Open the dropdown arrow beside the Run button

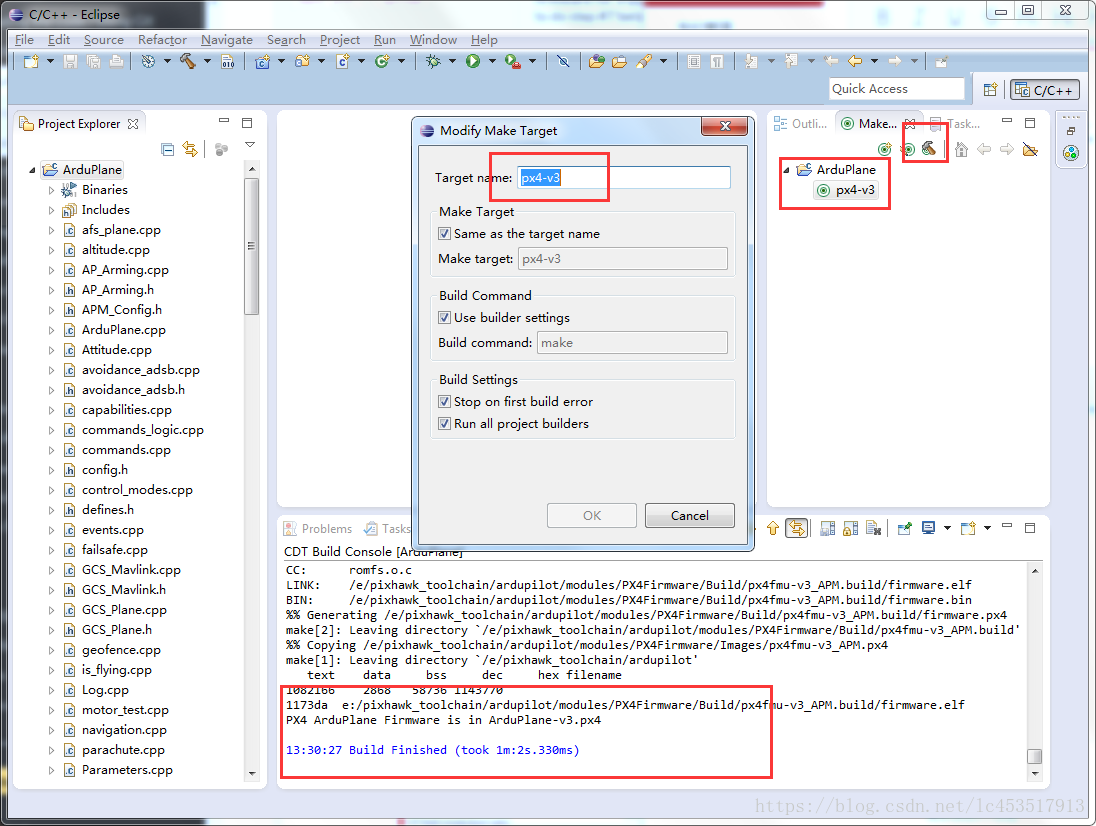point(492,61)
